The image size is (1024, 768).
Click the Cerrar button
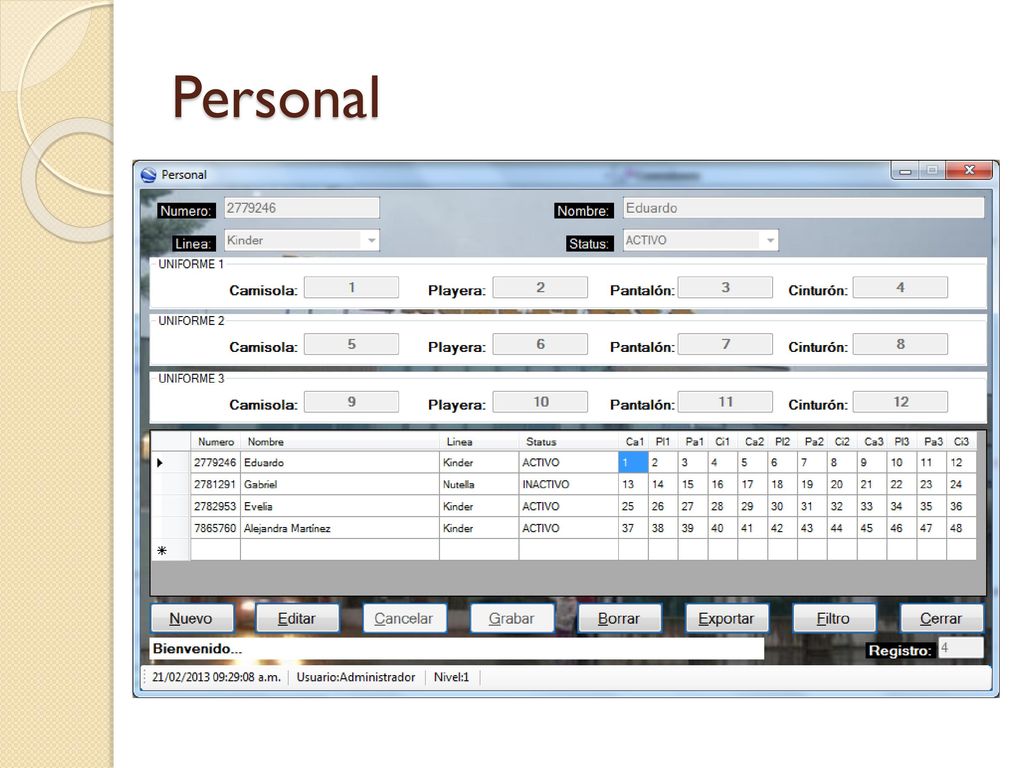(x=941, y=618)
